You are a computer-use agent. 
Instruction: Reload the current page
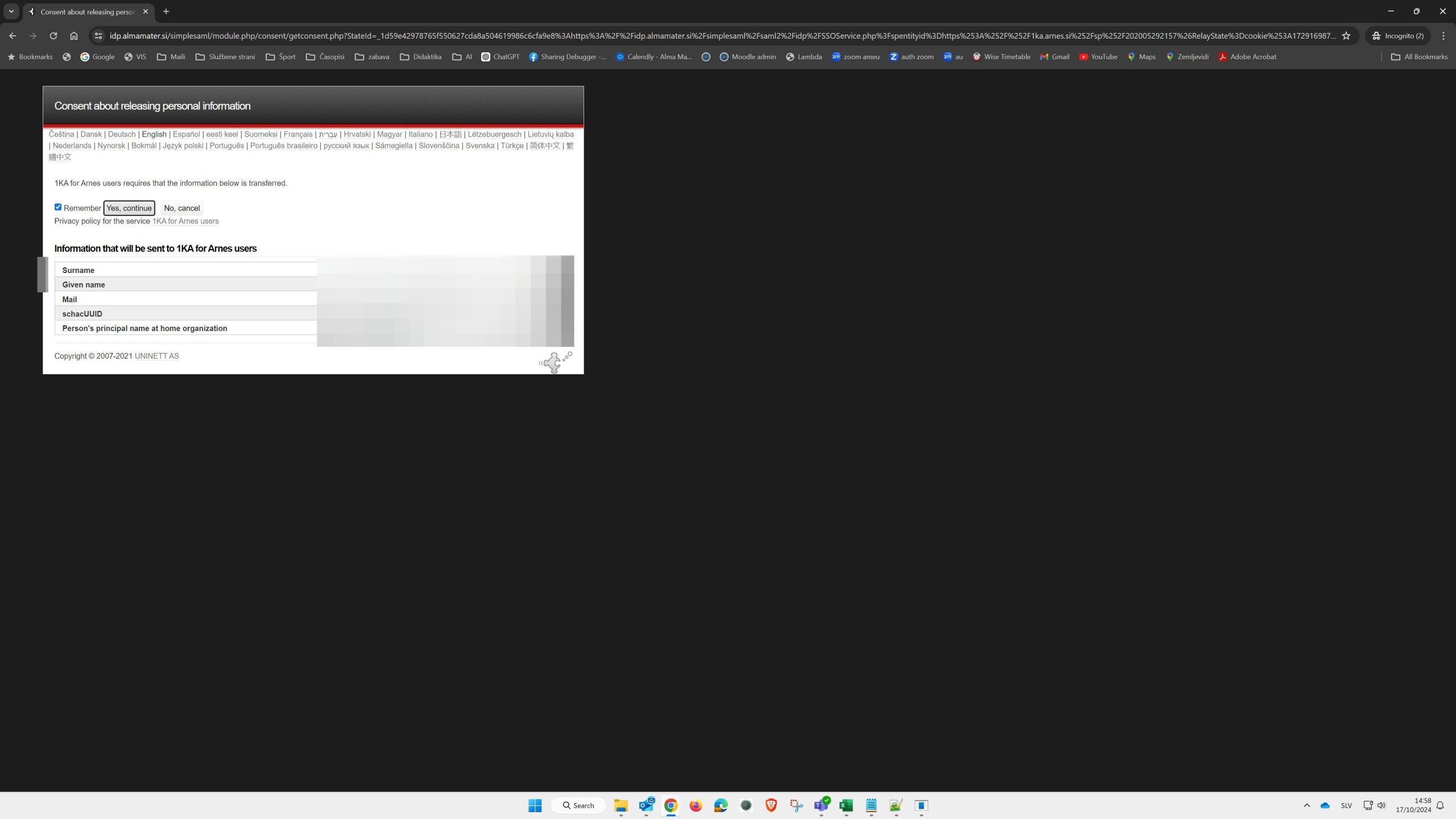click(53, 36)
